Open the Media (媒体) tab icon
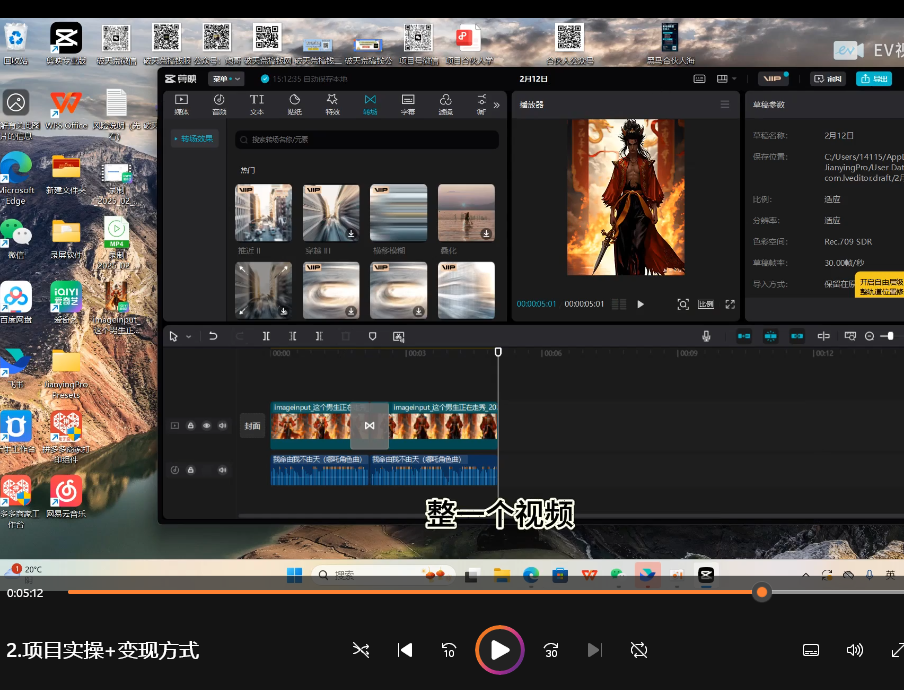The height and width of the screenshot is (690, 904). pyautogui.click(x=182, y=104)
